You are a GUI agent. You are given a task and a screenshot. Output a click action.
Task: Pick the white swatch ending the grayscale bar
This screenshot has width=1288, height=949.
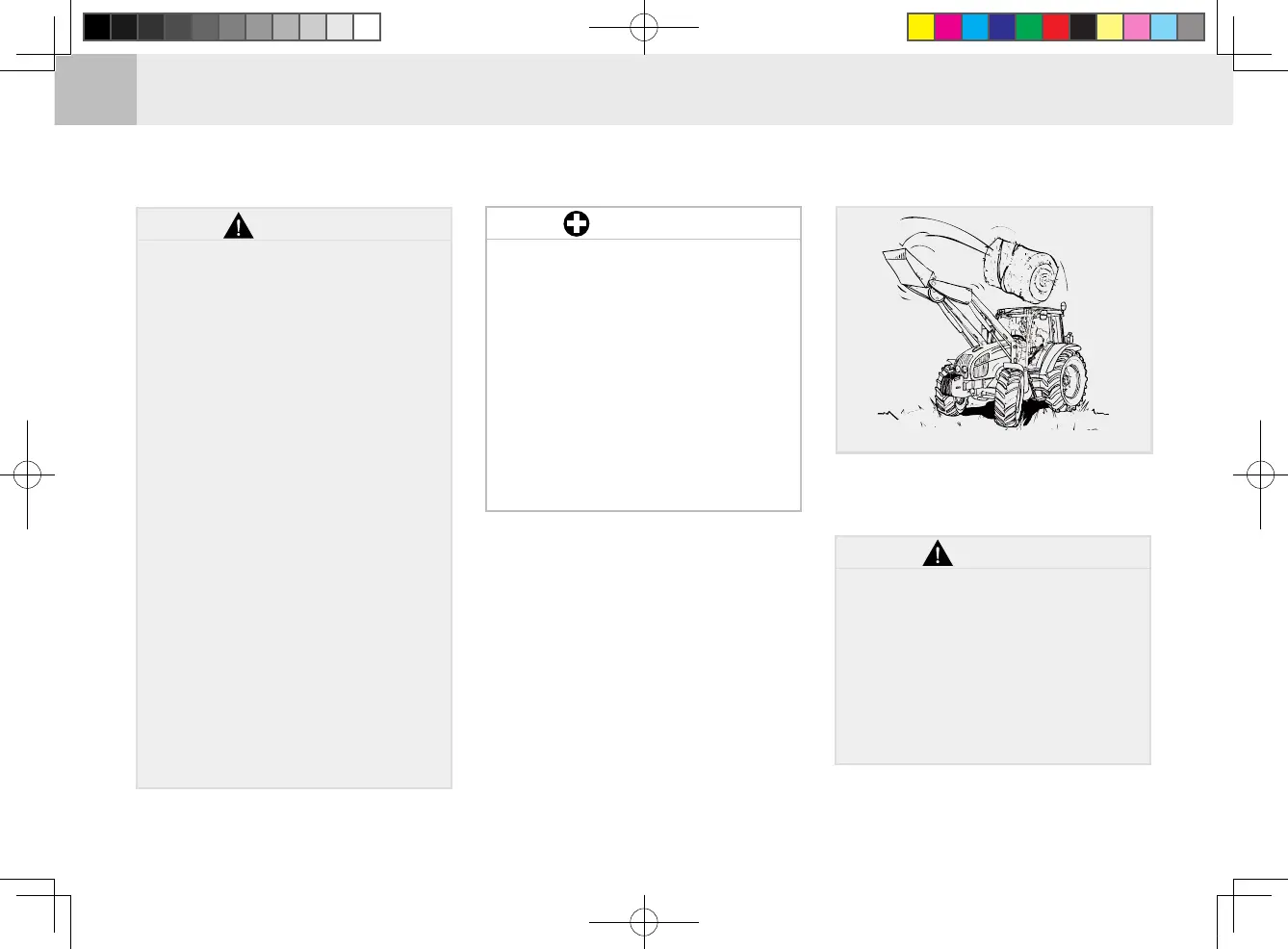367,27
